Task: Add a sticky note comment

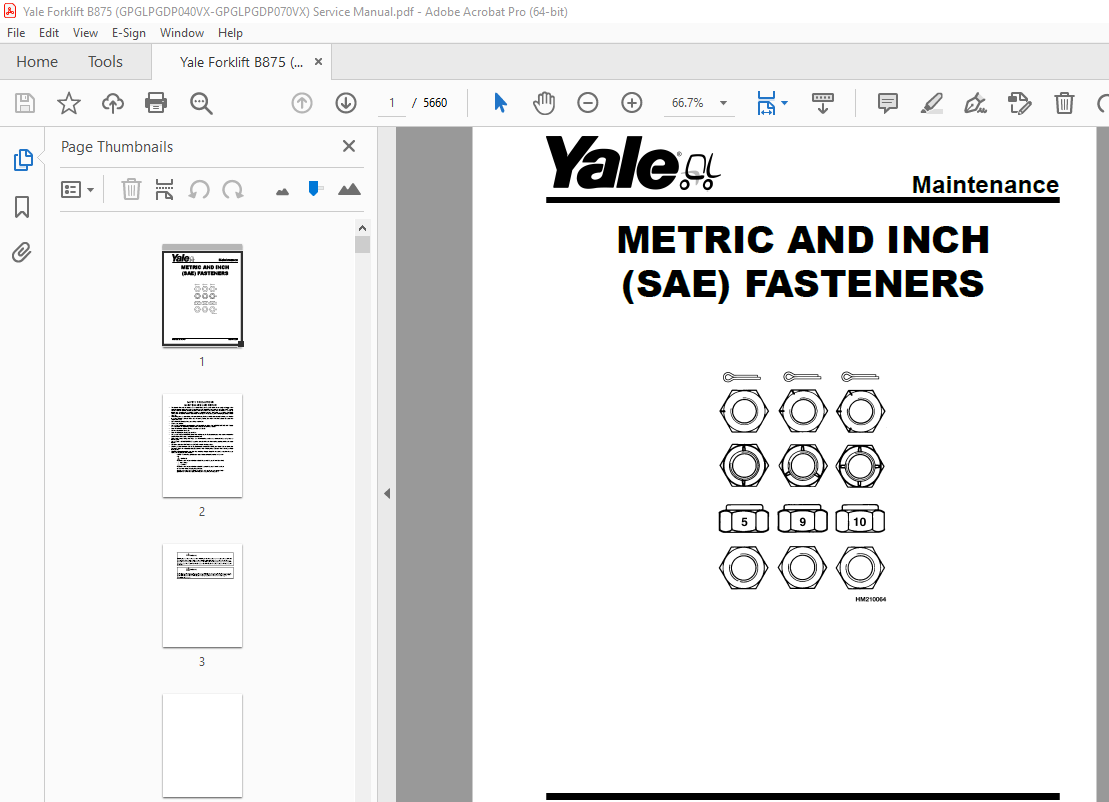Action: [888, 103]
